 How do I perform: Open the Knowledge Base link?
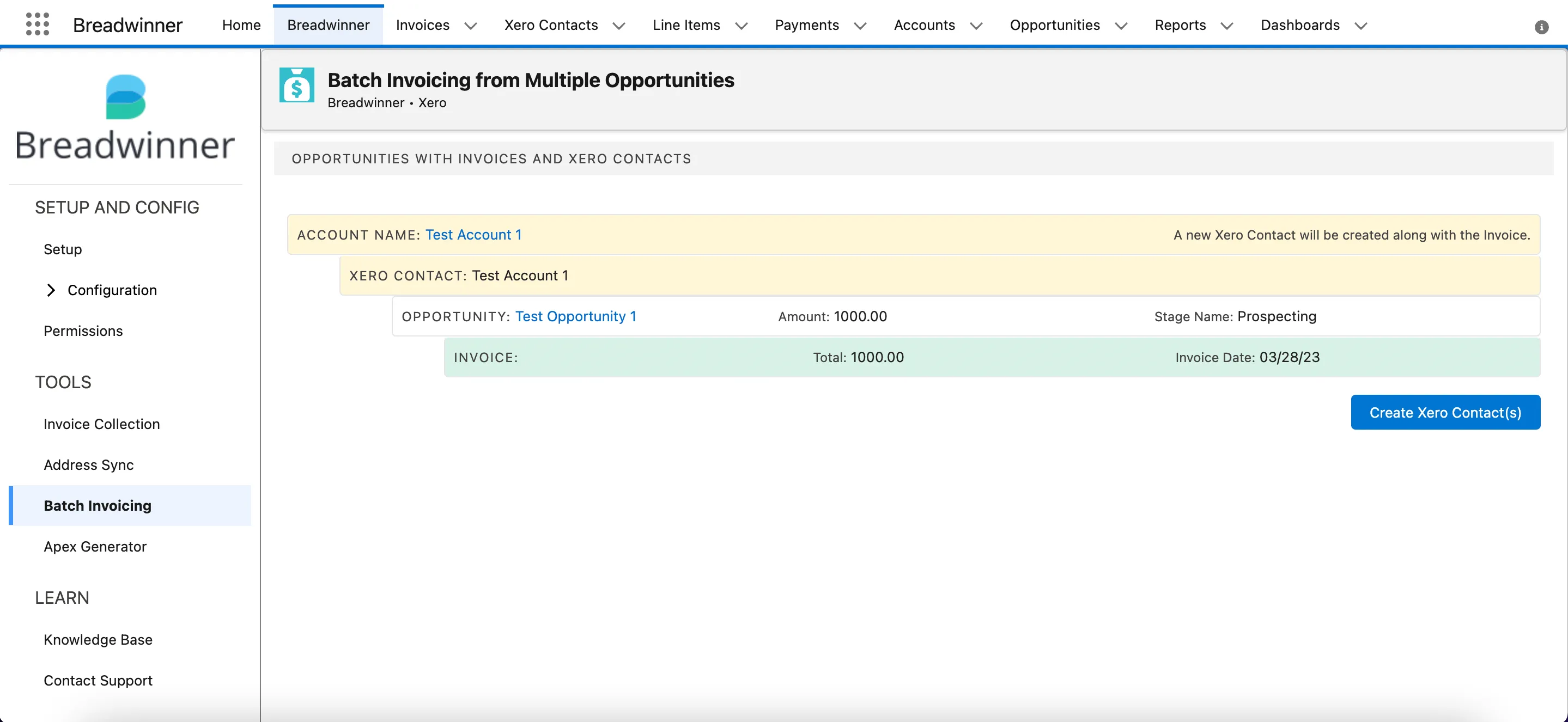pyautogui.click(x=98, y=639)
